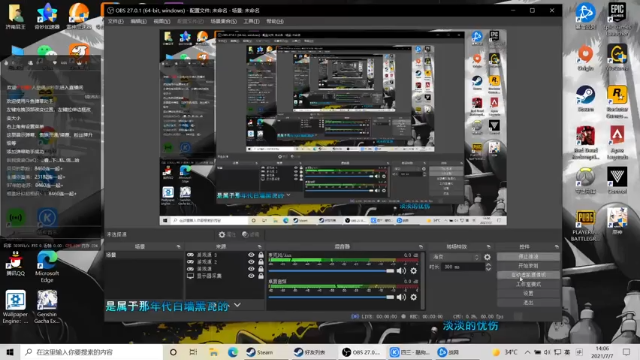Image resolution: width=640 pixels, height=360 pixels.
Task: Open Settings from the Controls panel
Action: pyautogui.click(x=528, y=293)
